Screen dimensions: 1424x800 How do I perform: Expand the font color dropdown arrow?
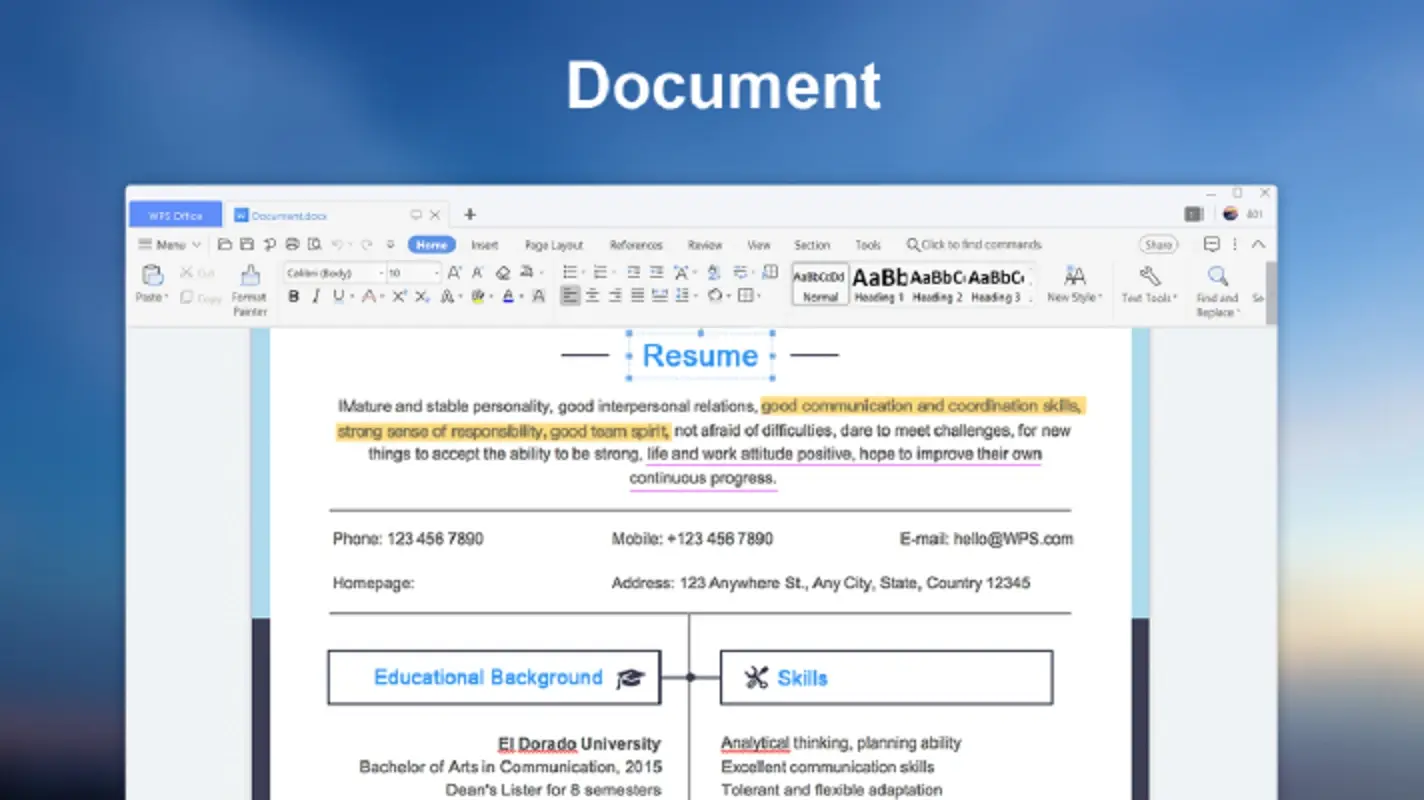pyautogui.click(x=519, y=296)
